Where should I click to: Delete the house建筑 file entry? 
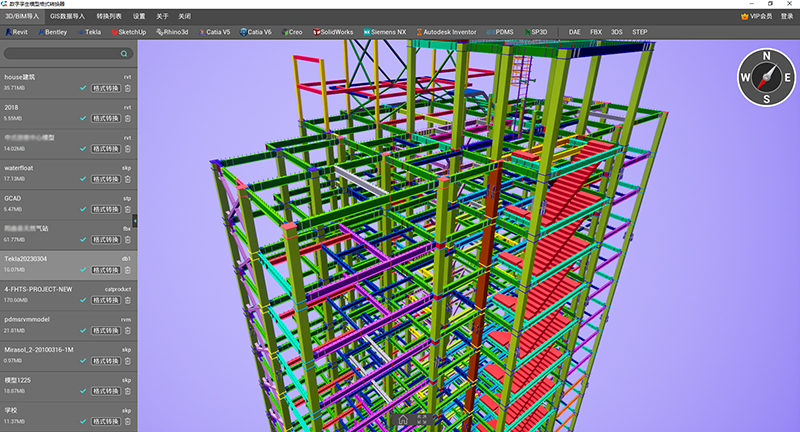(x=128, y=88)
